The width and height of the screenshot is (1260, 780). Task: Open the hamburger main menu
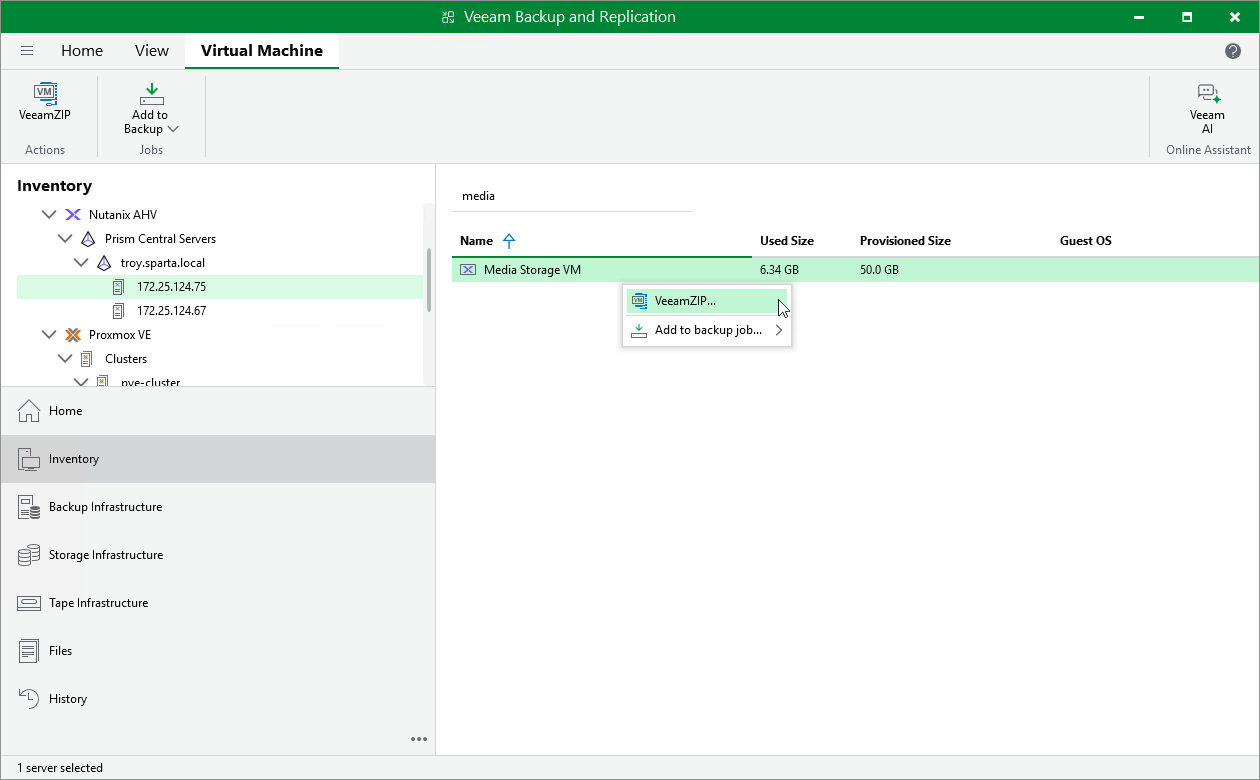pos(26,50)
